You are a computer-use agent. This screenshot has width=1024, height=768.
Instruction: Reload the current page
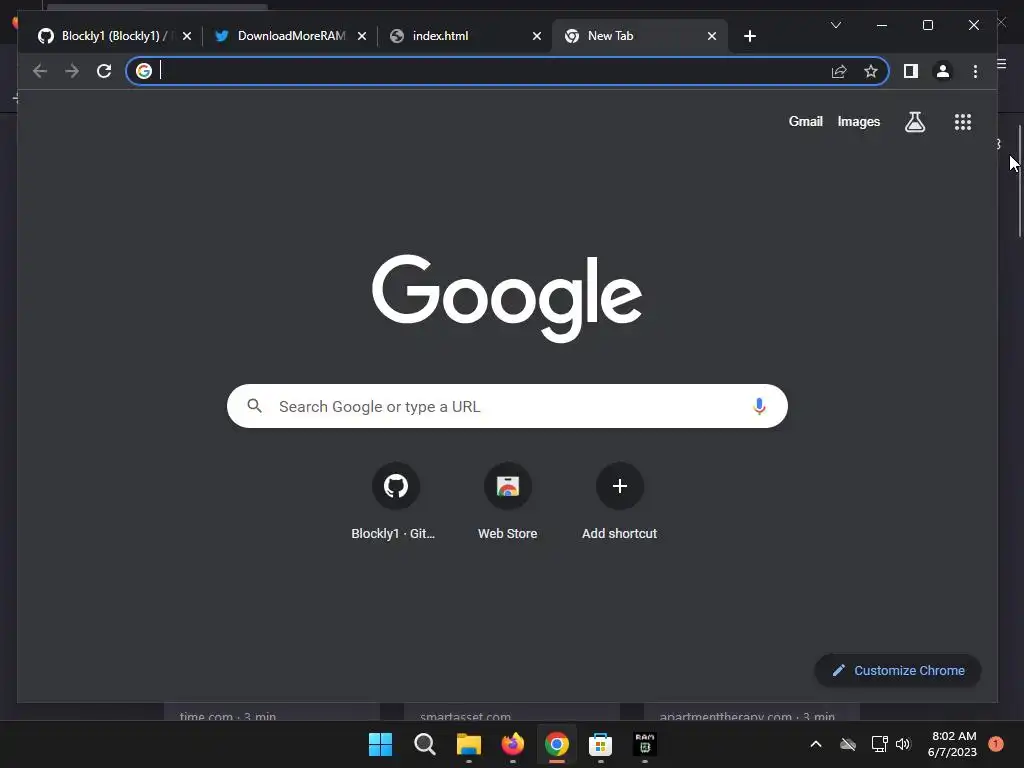tap(104, 71)
